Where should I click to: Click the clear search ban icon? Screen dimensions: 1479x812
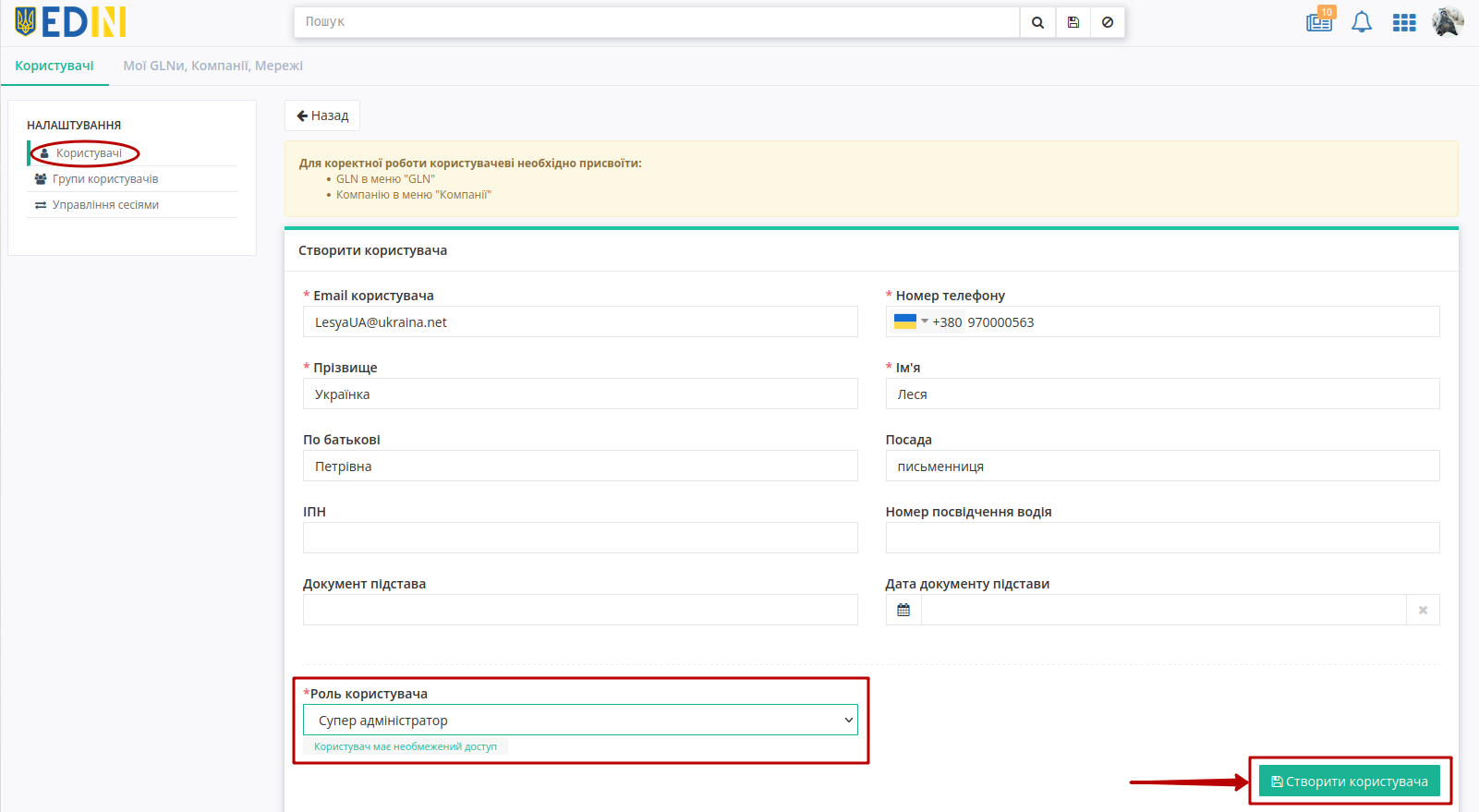pos(1108,22)
